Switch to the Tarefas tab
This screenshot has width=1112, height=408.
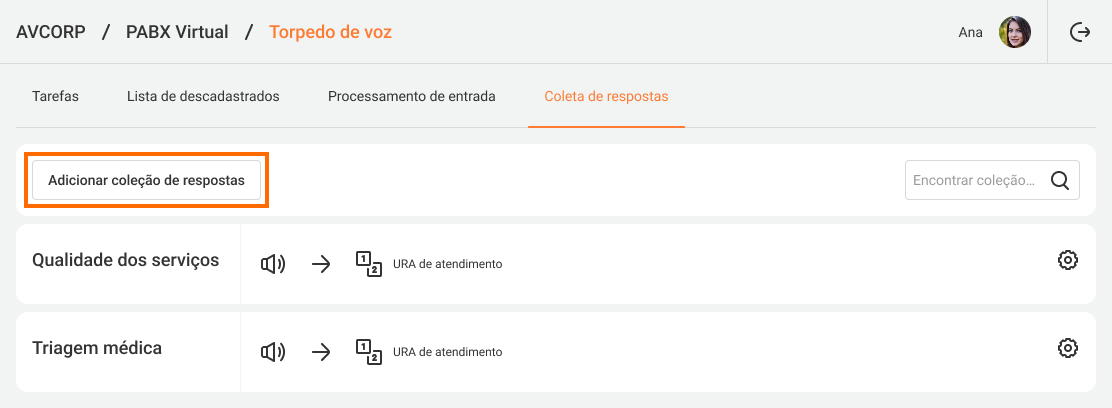[55, 97]
